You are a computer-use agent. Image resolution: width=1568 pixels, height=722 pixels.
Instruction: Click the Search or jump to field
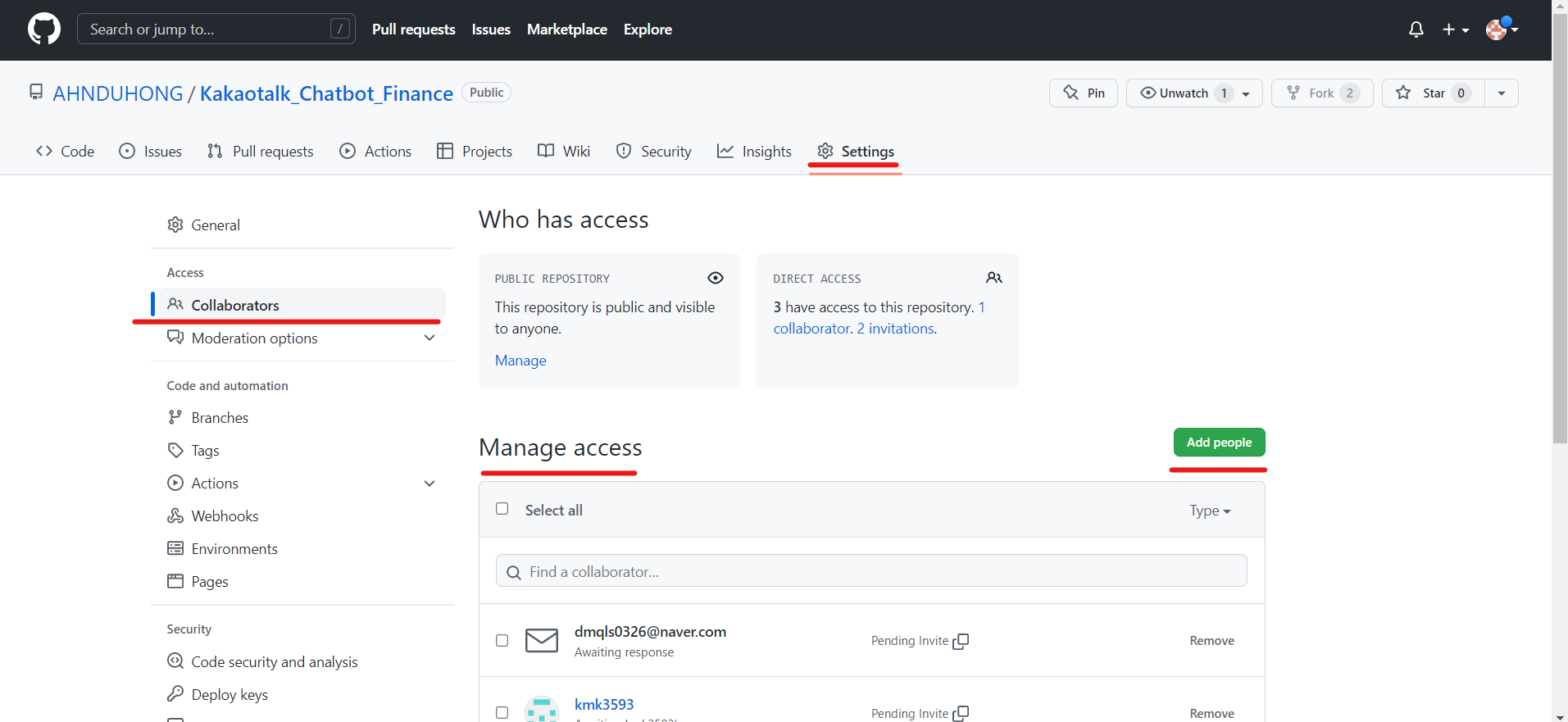216,29
